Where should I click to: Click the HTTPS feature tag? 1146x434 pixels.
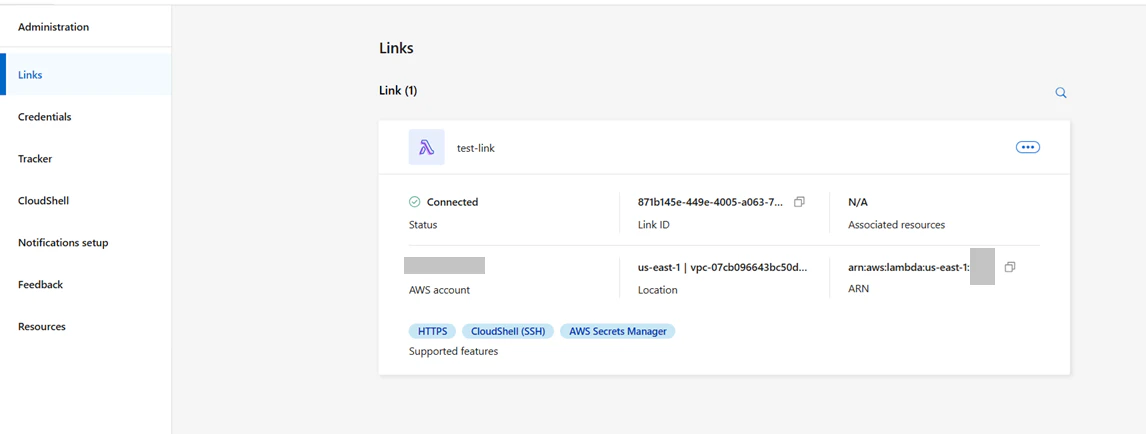click(433, 331)
